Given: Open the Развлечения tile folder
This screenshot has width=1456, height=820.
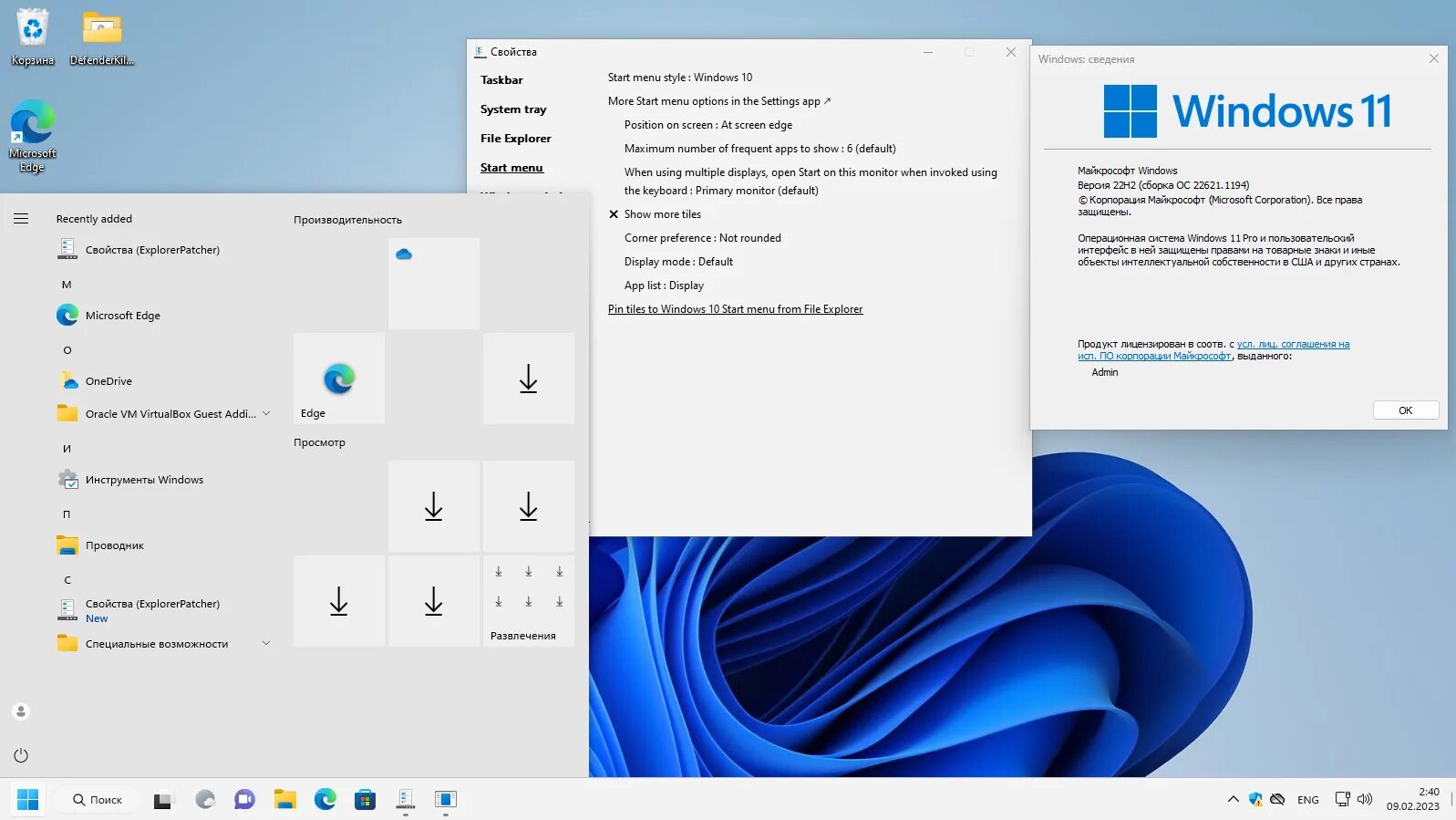Looking at the screenshot, I should (529, 601).
